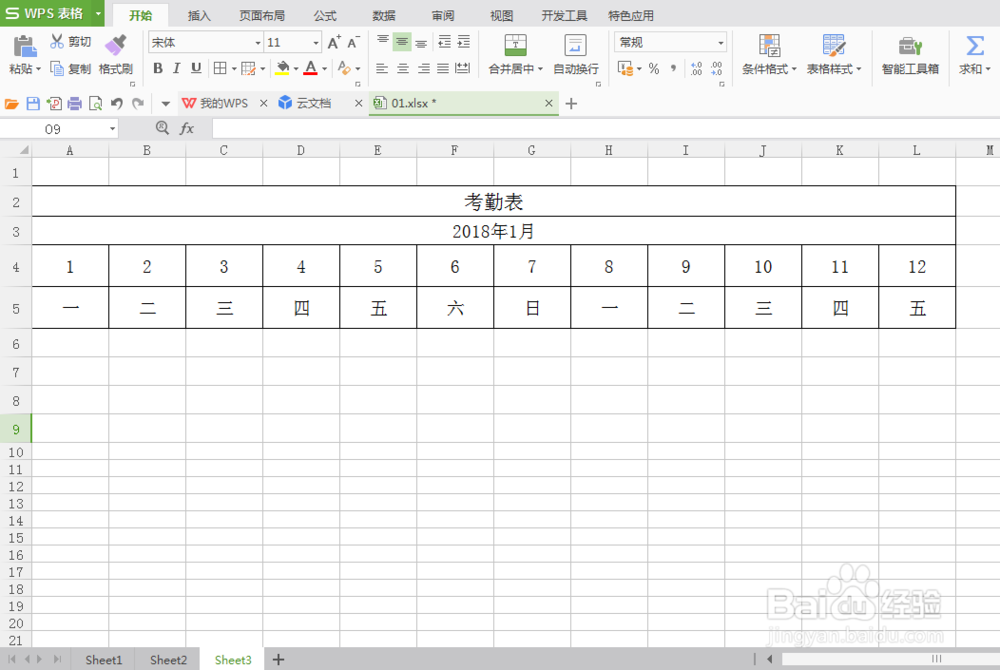This screenshot has width=1000, height=670.
Task: Click the print preview icon
Action: pyautogui.click(x=94, y=103)
